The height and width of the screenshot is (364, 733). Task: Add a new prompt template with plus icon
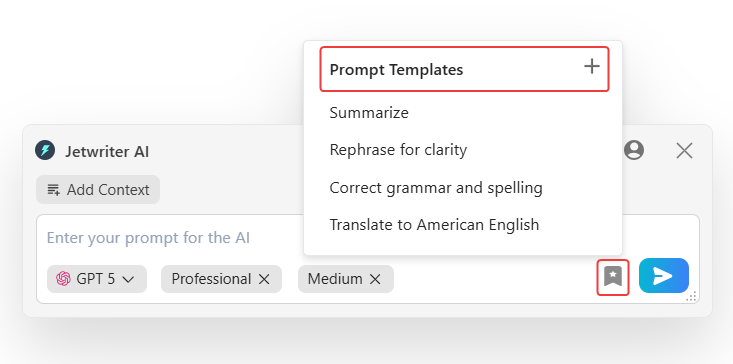pos(592,66)
